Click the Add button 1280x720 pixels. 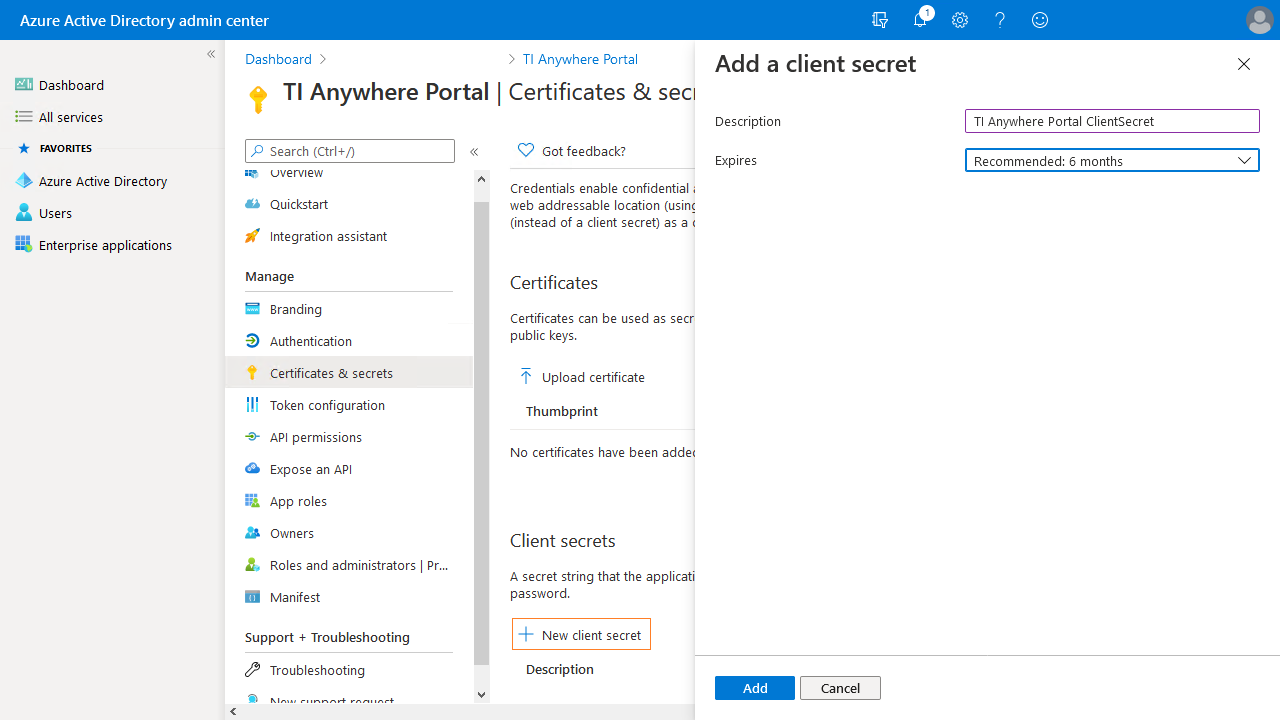tap(754, 688)
